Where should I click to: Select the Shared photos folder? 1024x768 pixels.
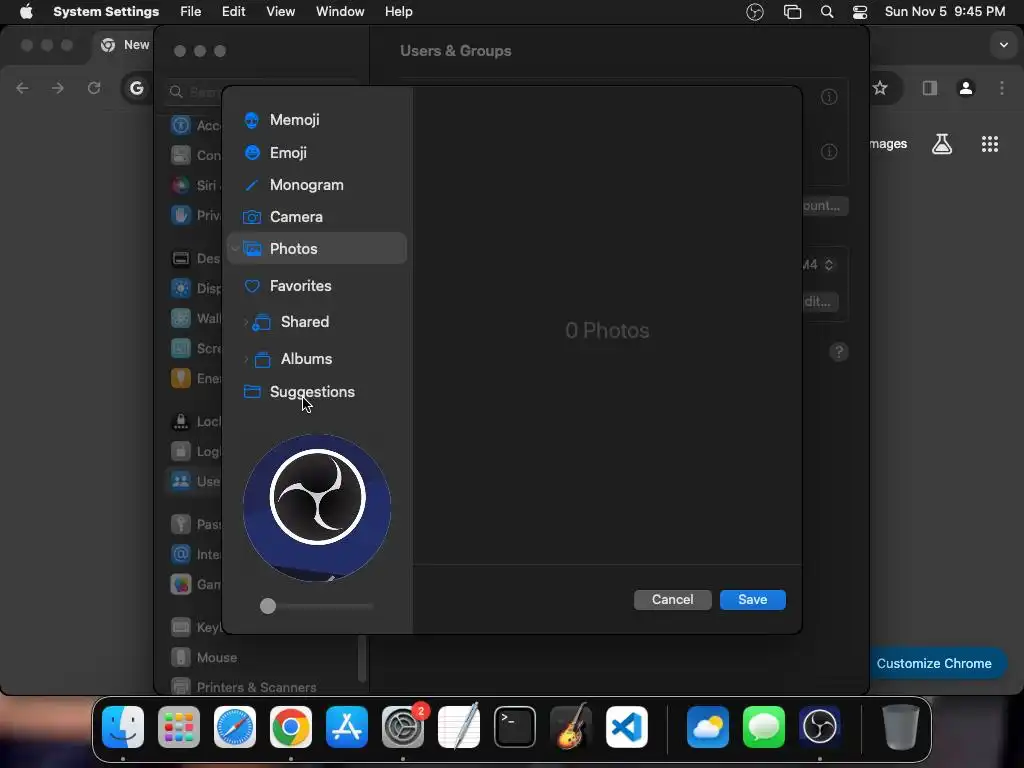[x=317, y=322]
